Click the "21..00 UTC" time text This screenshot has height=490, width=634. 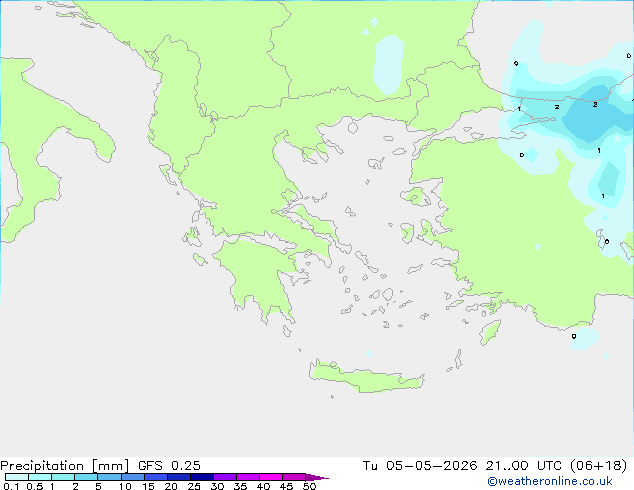tap(523, 466)
